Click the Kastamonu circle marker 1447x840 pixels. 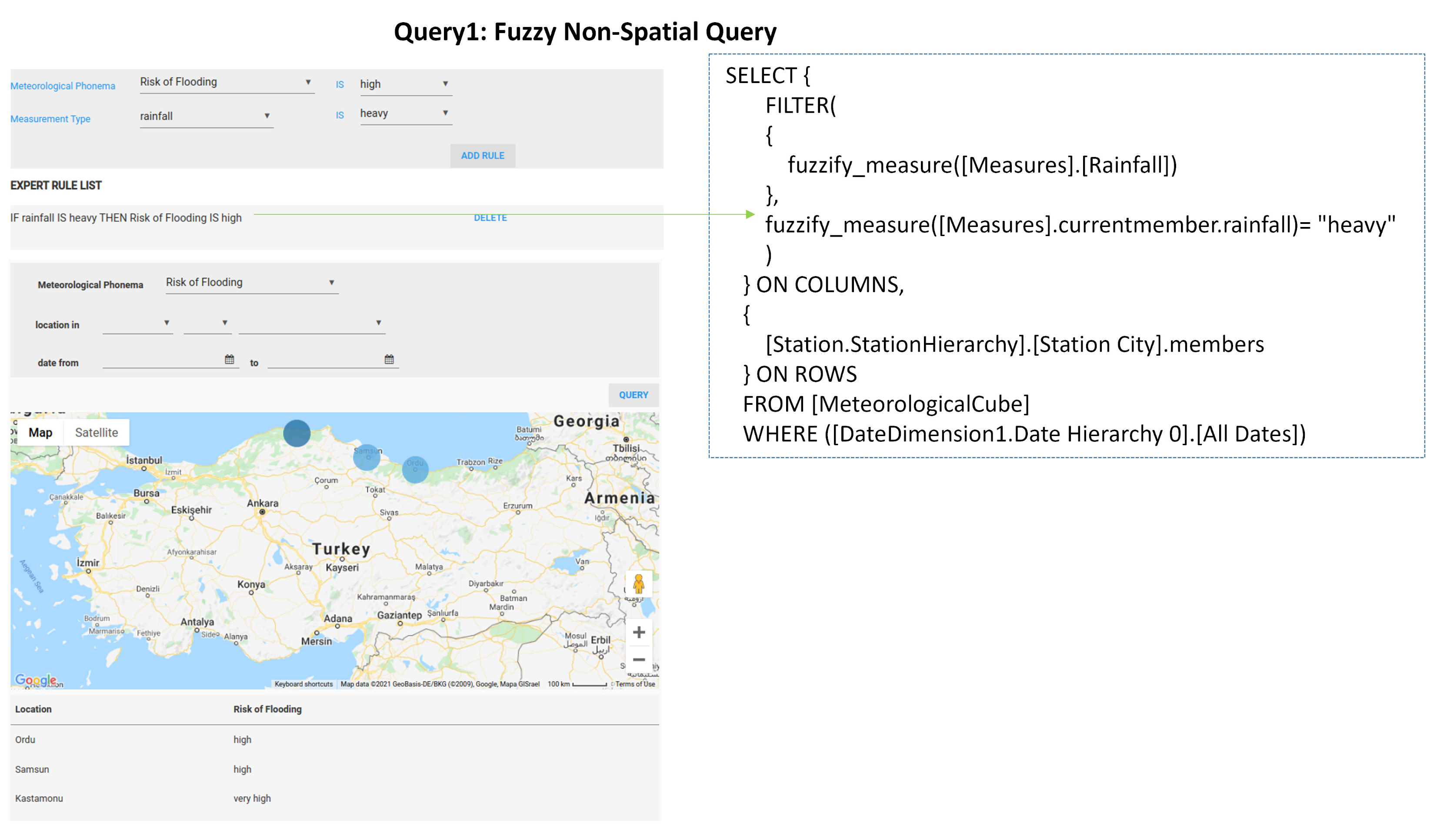point(296,433)
